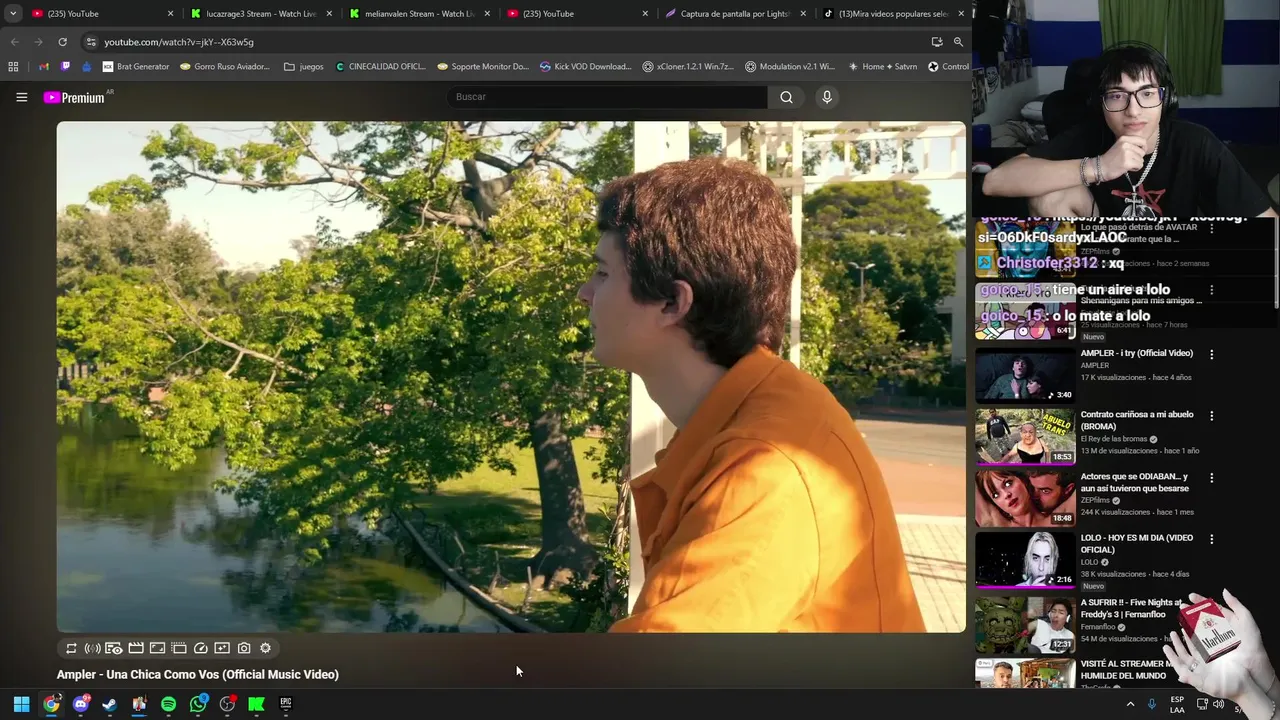Open the Gorro Ruso Aviador bookmark
Viewport: 1280px width, 720px height.
point(225,67)
